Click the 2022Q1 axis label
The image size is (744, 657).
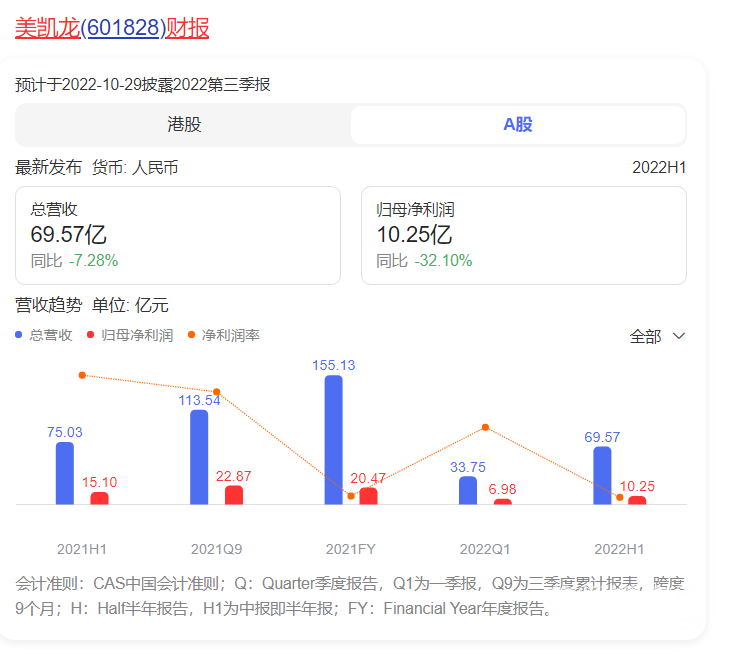tap(485, 549)
